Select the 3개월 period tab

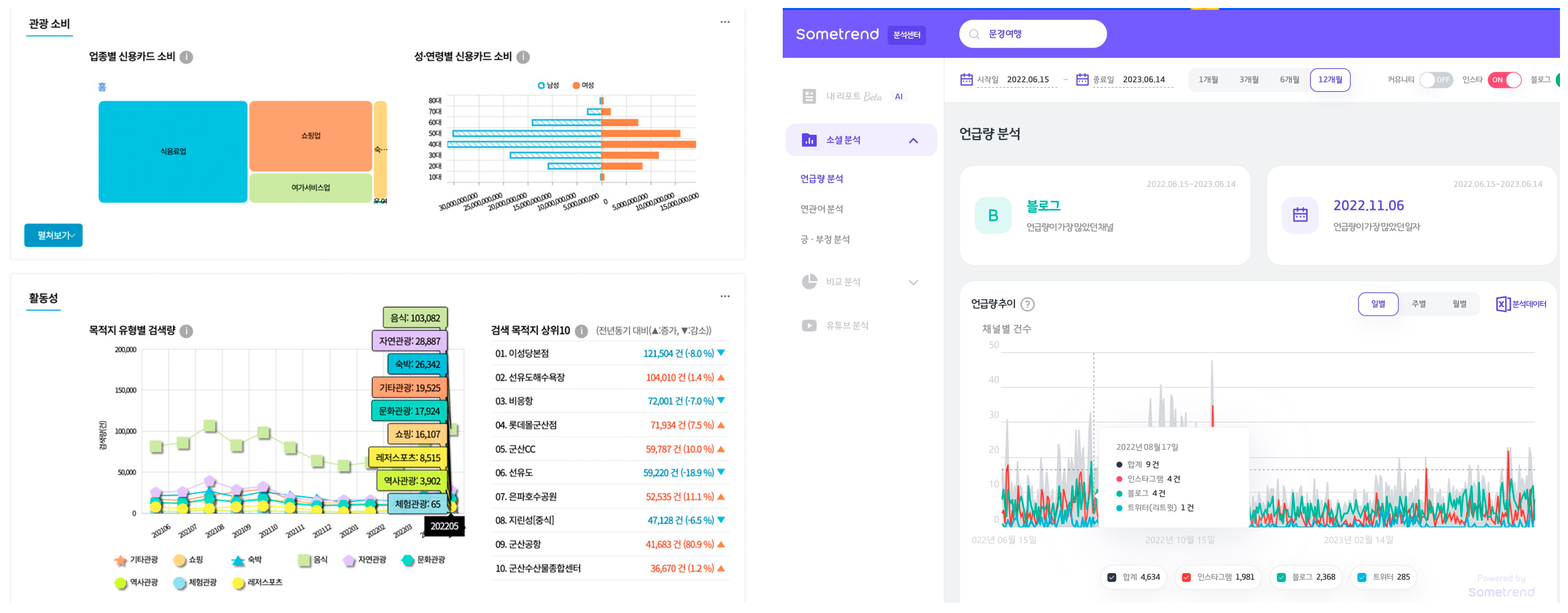point(1249,80)
